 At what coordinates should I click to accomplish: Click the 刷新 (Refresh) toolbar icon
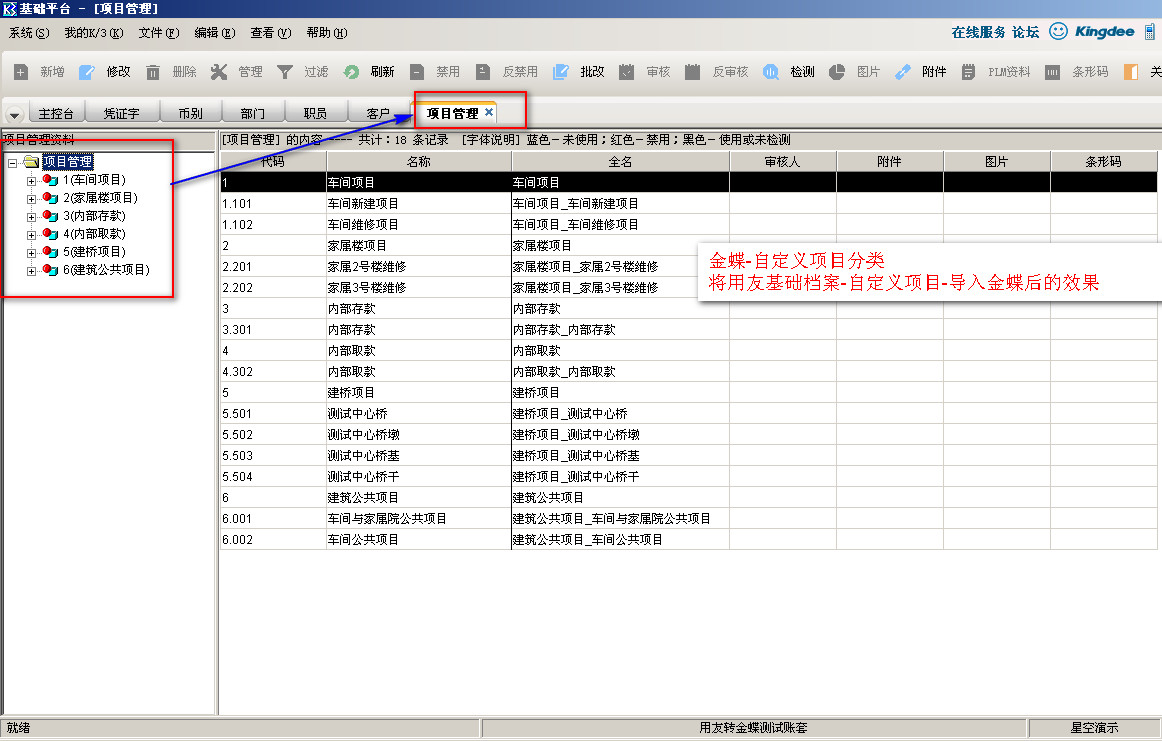351,72
